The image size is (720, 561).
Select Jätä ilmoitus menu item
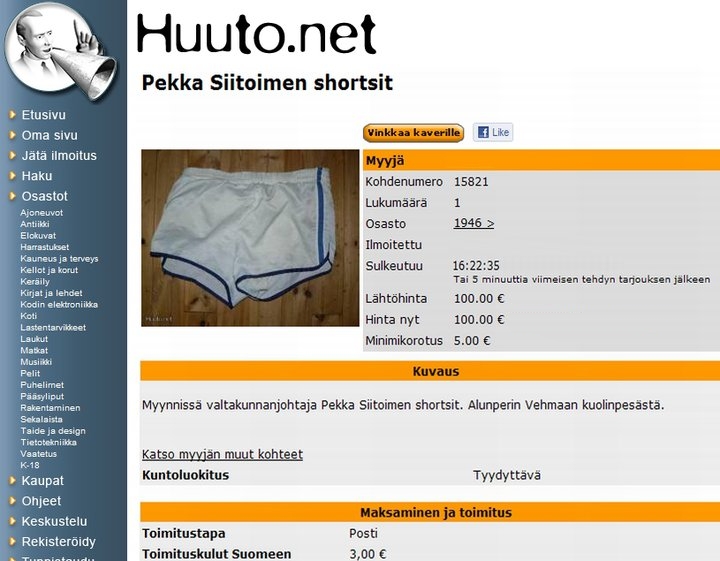59,155
